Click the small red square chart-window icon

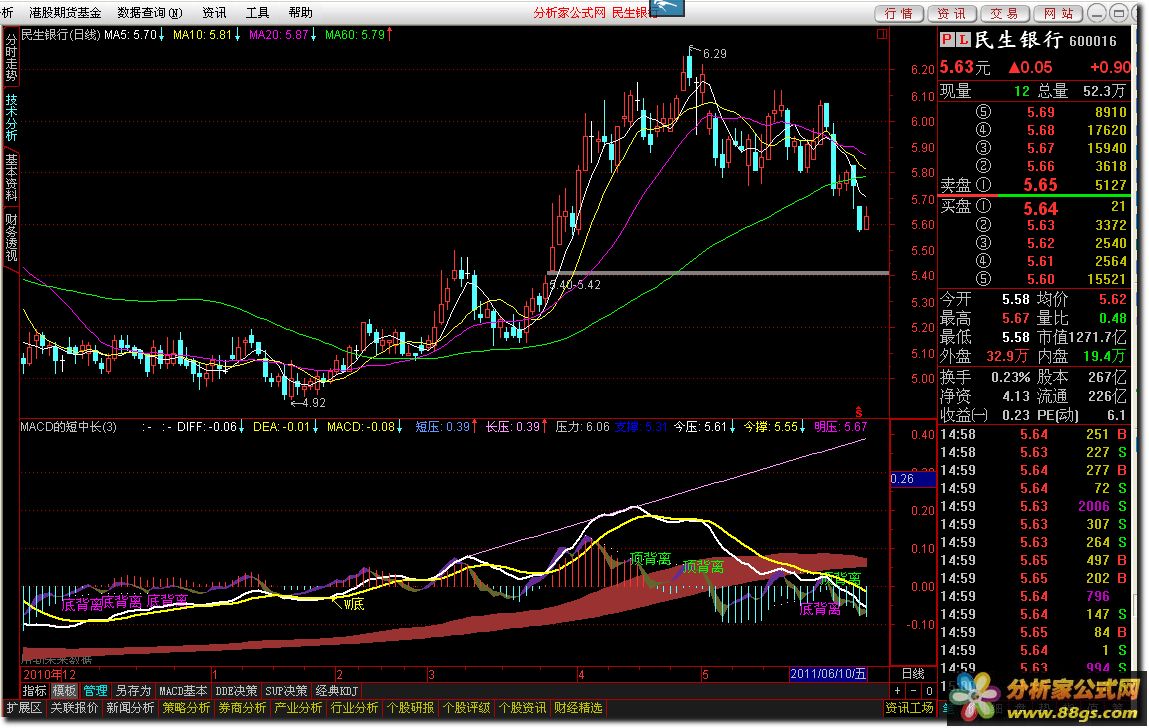[882, 34]
